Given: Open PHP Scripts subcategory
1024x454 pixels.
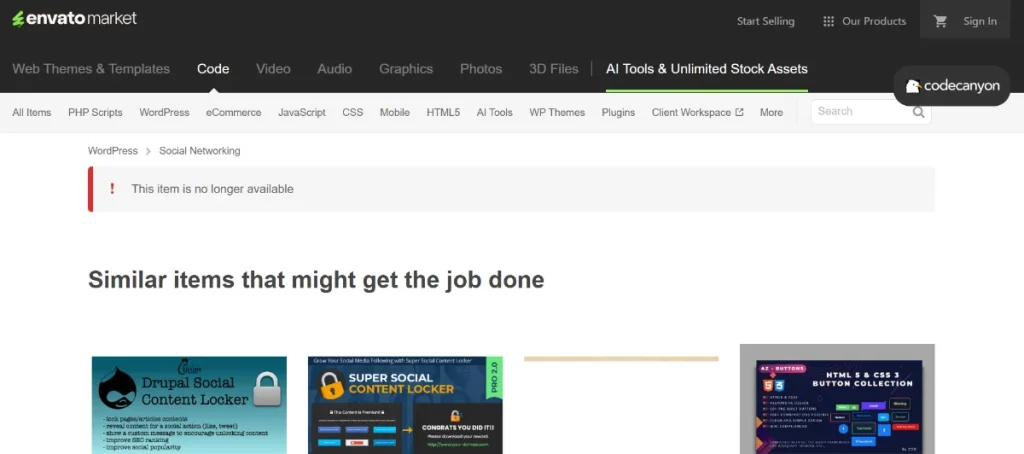Looking at the screenshot, I should [x=95, y=112].
